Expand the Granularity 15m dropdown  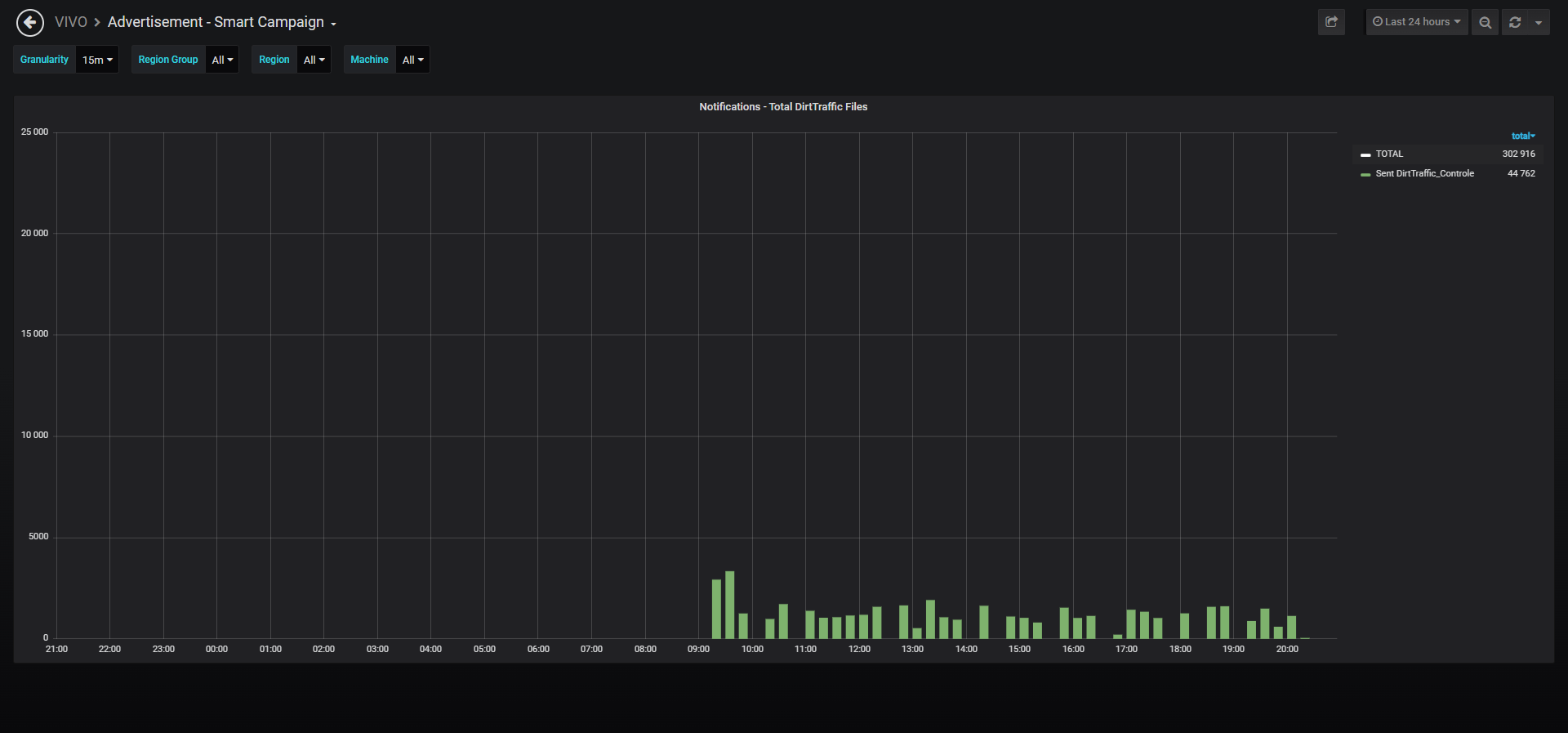point(97,60)
